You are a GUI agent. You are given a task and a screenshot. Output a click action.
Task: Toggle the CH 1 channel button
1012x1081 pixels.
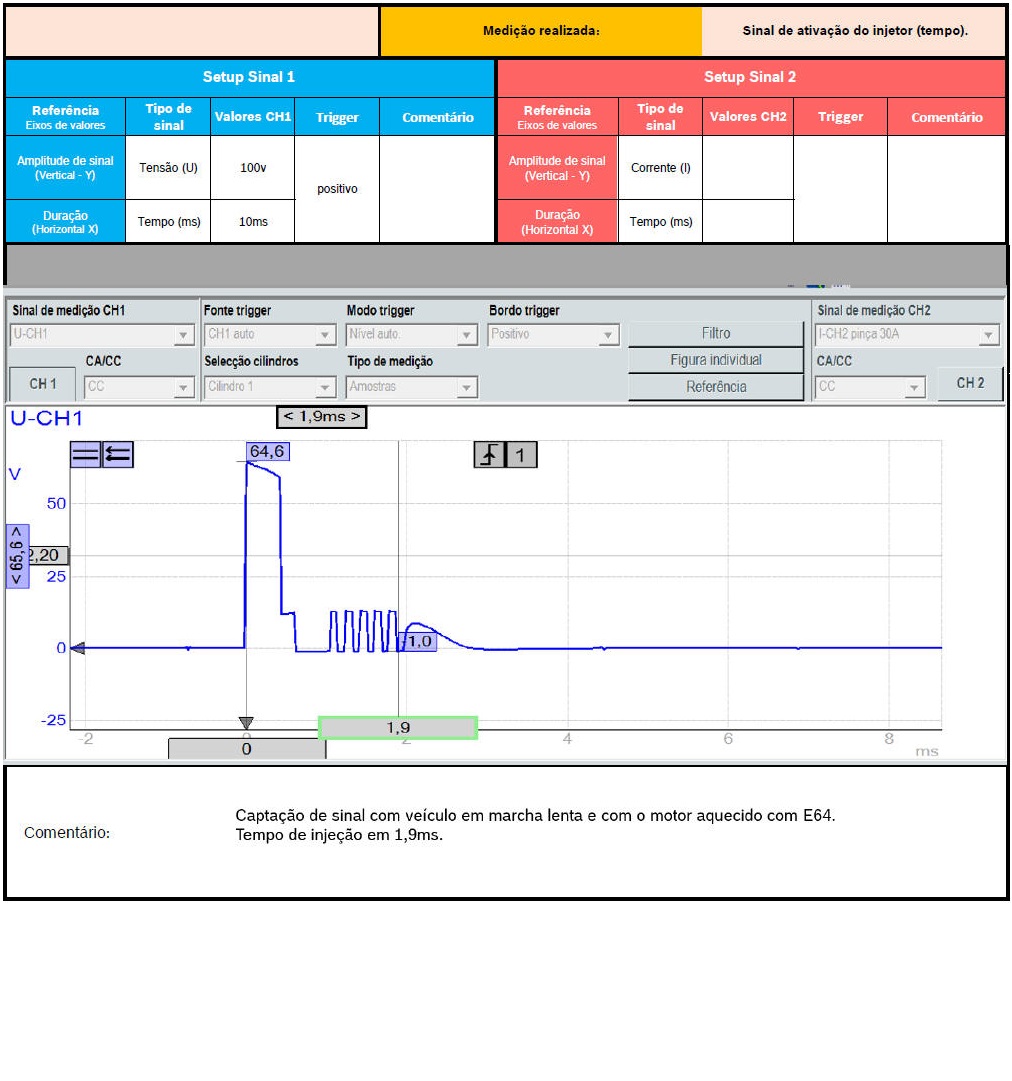tap(43, 384)
